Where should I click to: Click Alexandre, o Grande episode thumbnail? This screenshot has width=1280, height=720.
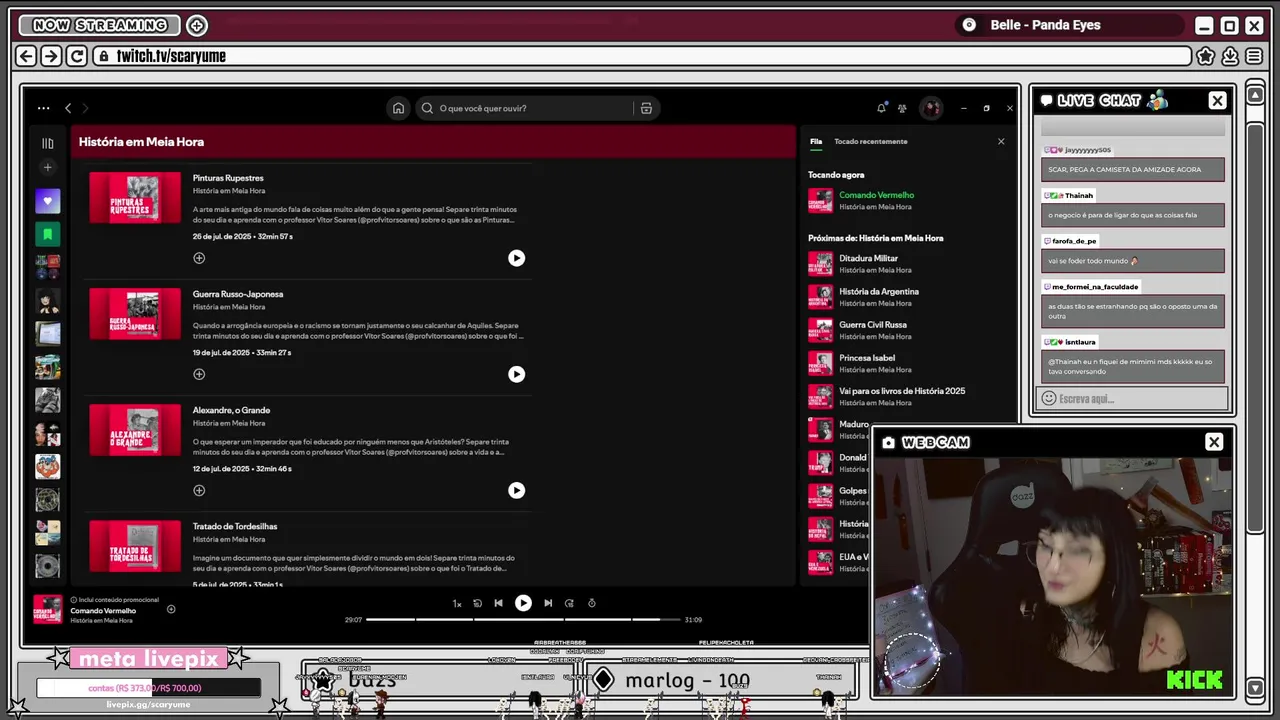pyautogui.click(x=135, y=430)
